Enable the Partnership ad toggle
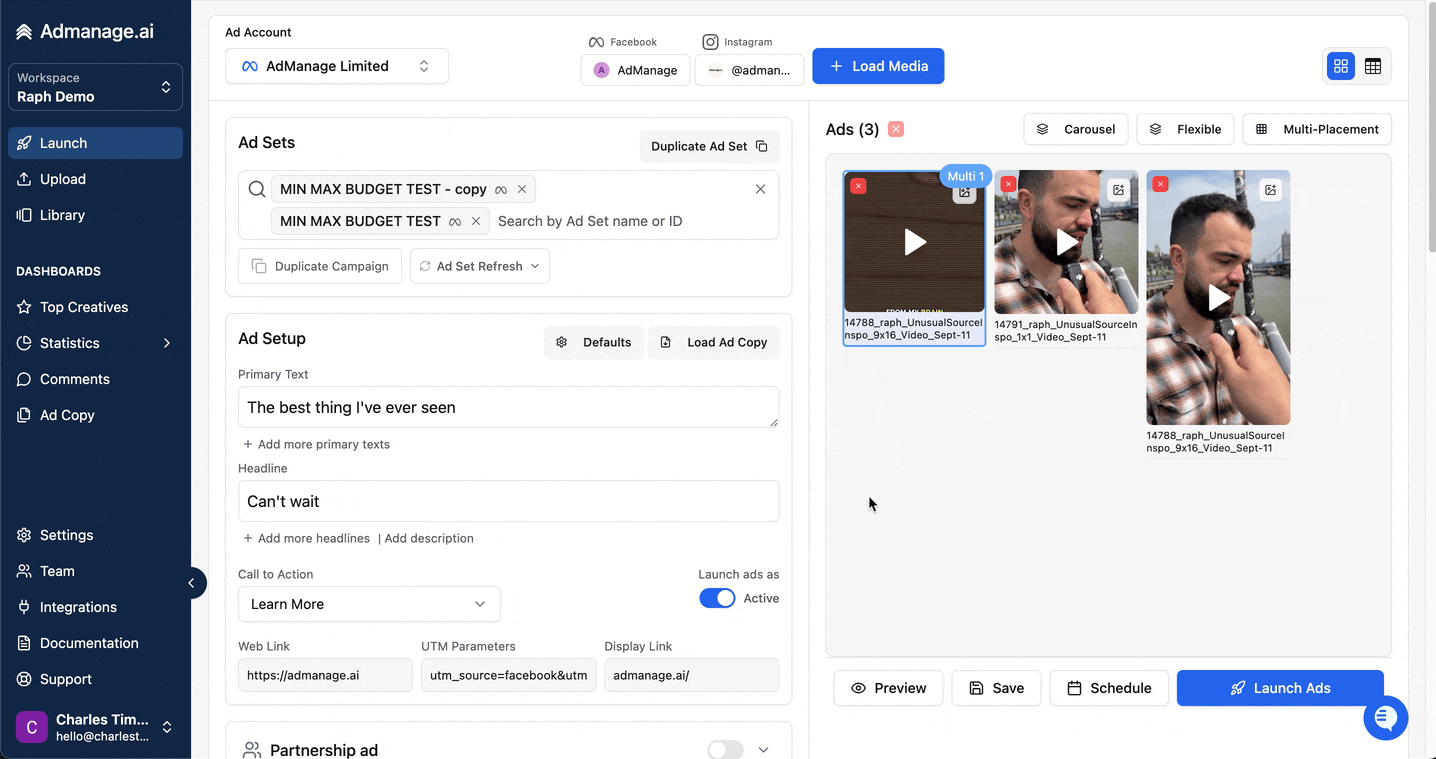 point(725,750)
